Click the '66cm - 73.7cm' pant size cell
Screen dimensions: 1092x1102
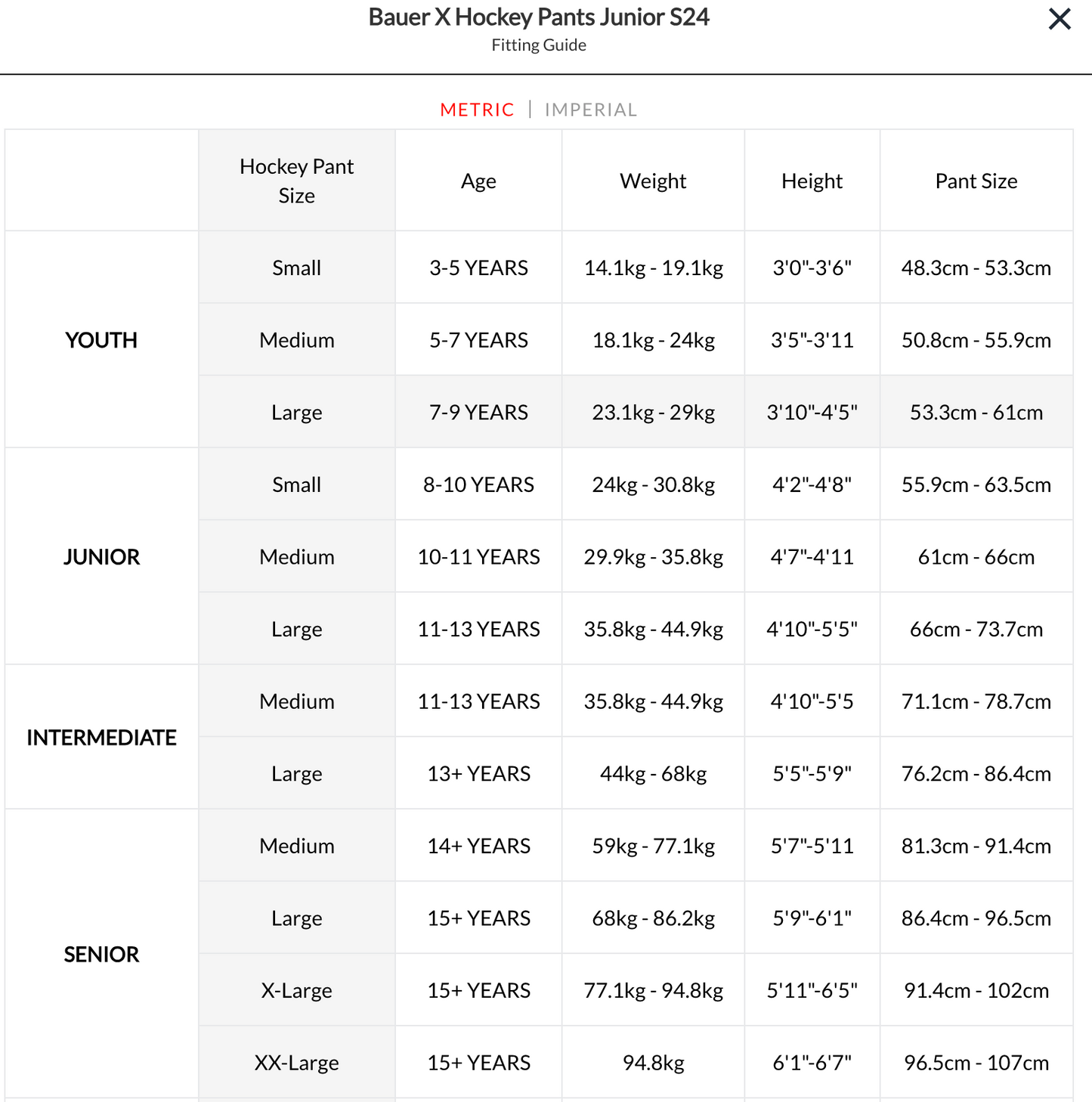[976, 629]
